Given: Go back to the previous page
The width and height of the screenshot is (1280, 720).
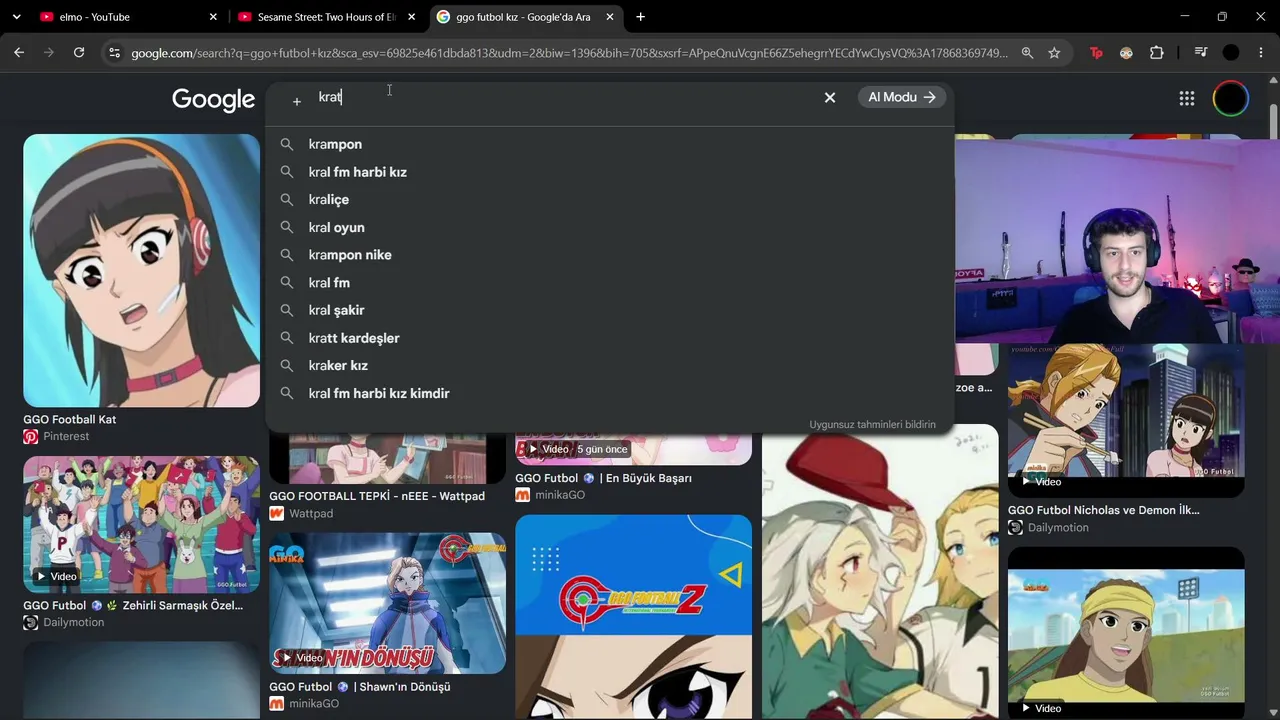Looking at the screenshot, I should point(19,53).
